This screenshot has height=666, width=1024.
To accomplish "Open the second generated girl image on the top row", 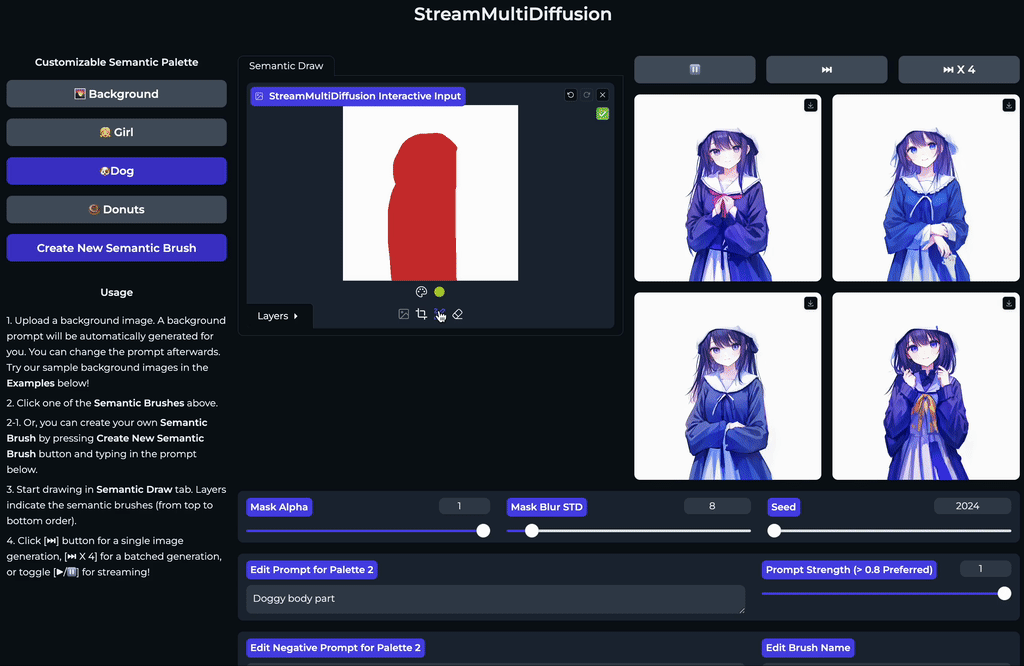I will point(926,188).
